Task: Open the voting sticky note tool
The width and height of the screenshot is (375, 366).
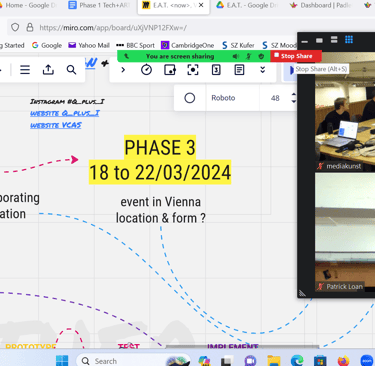Action: click(170, 70)
